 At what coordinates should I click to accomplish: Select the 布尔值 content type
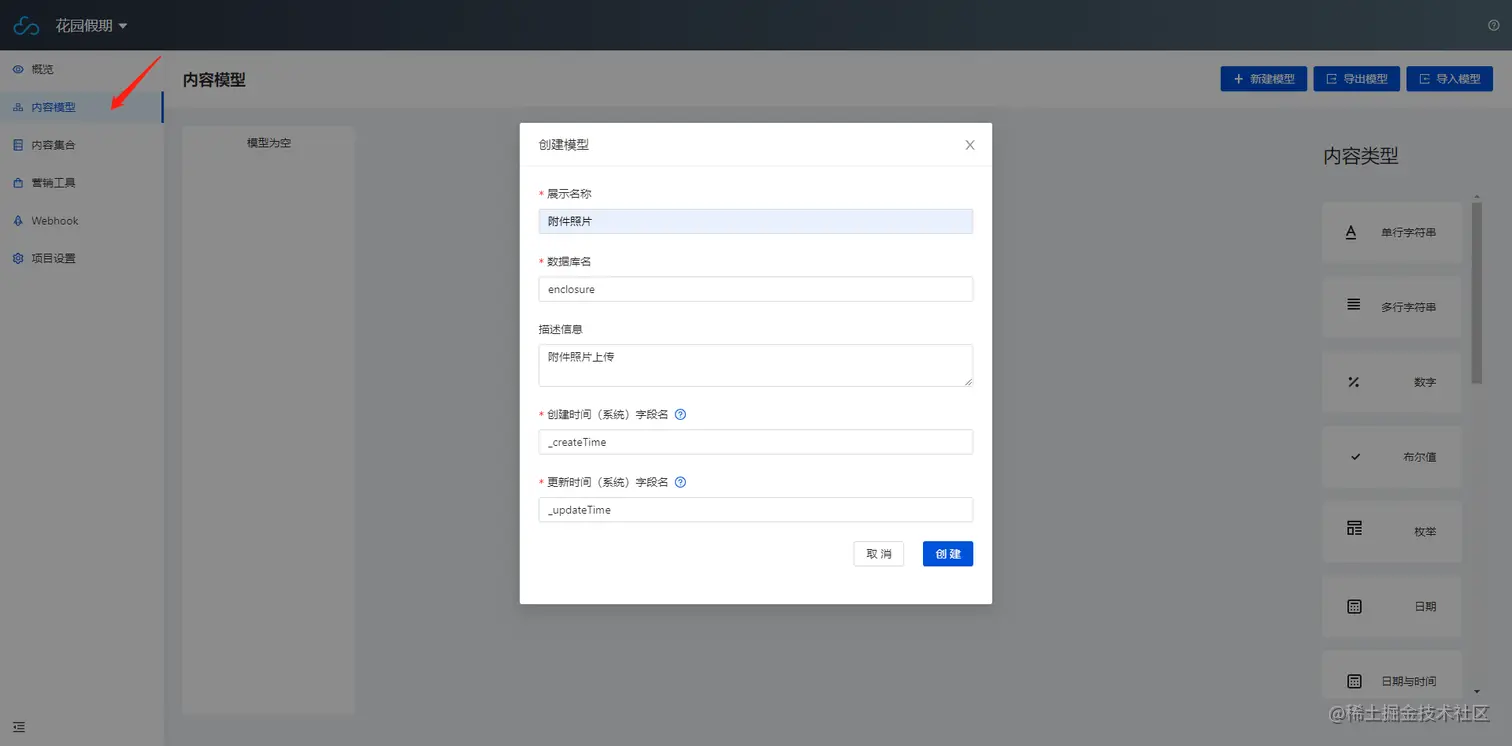tap(1391, 457)
